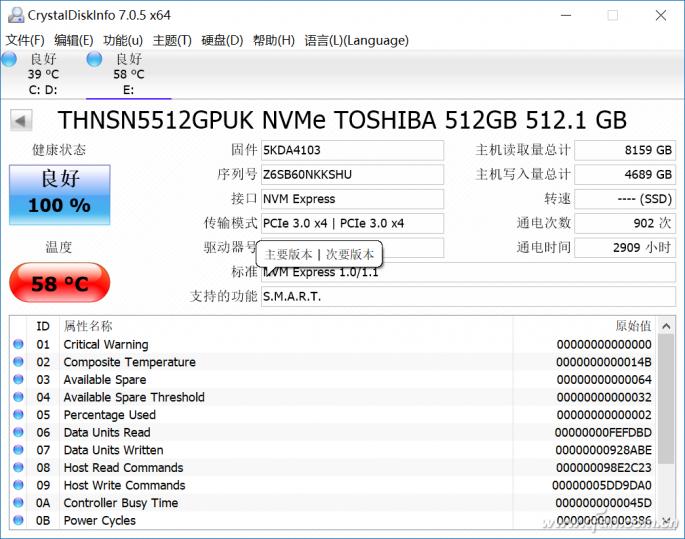Click the raw value 00000000FEFDBD
Viewport: 685px width, 539px height.
(603, 432)
